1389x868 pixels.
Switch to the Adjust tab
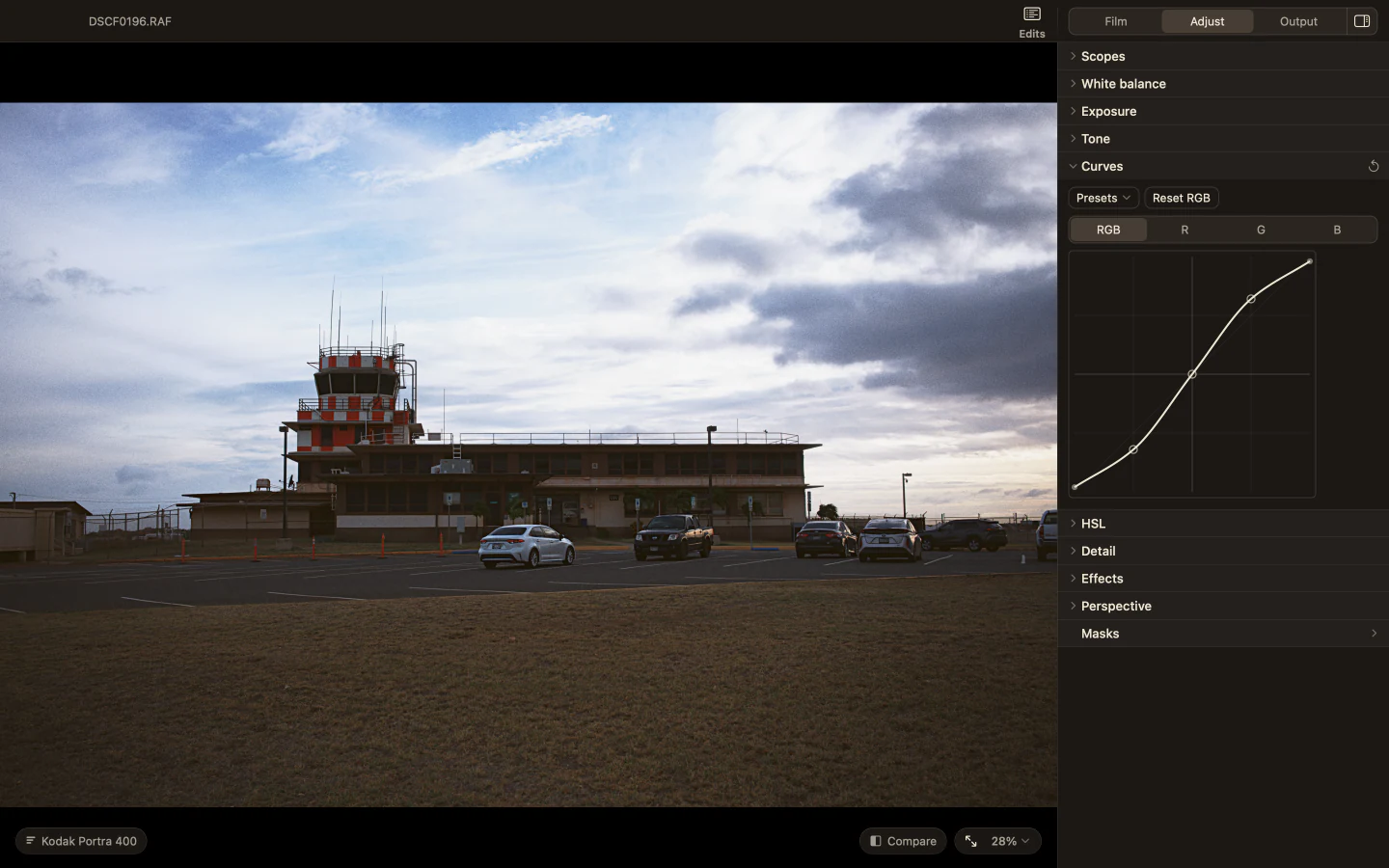[x=1207, y=21]
